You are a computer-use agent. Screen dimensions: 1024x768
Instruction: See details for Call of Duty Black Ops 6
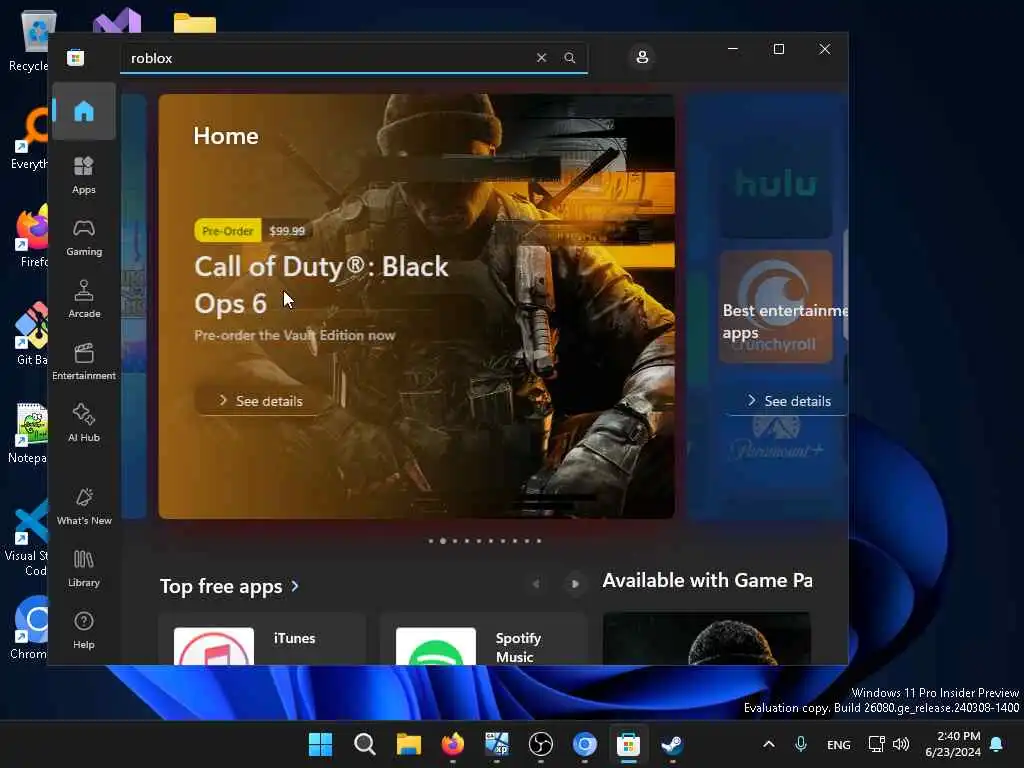pyautogui.click(x=261, y=401)
